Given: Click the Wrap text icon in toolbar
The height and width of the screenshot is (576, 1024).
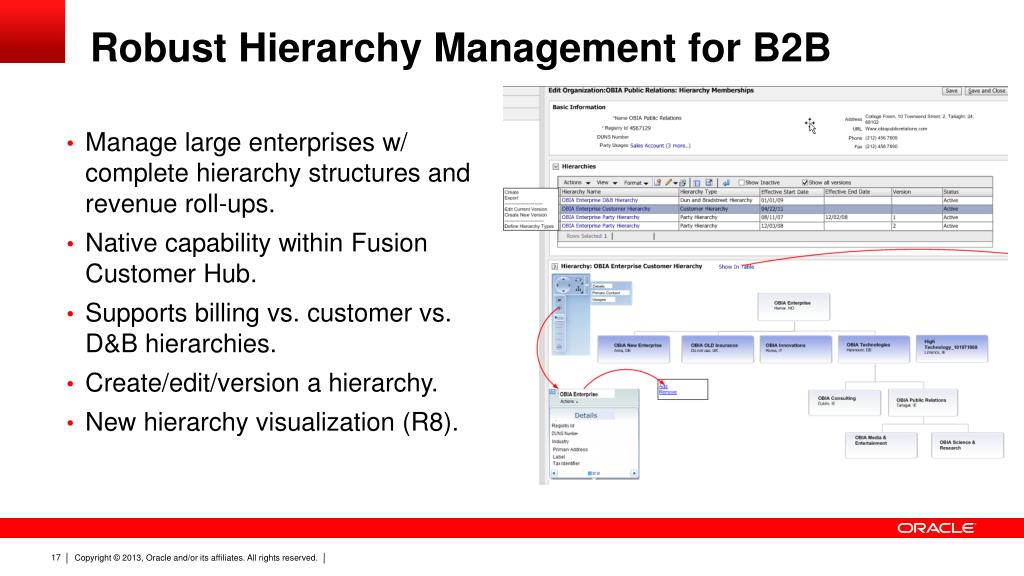Looking at the screenshot, I should point(726,183).
